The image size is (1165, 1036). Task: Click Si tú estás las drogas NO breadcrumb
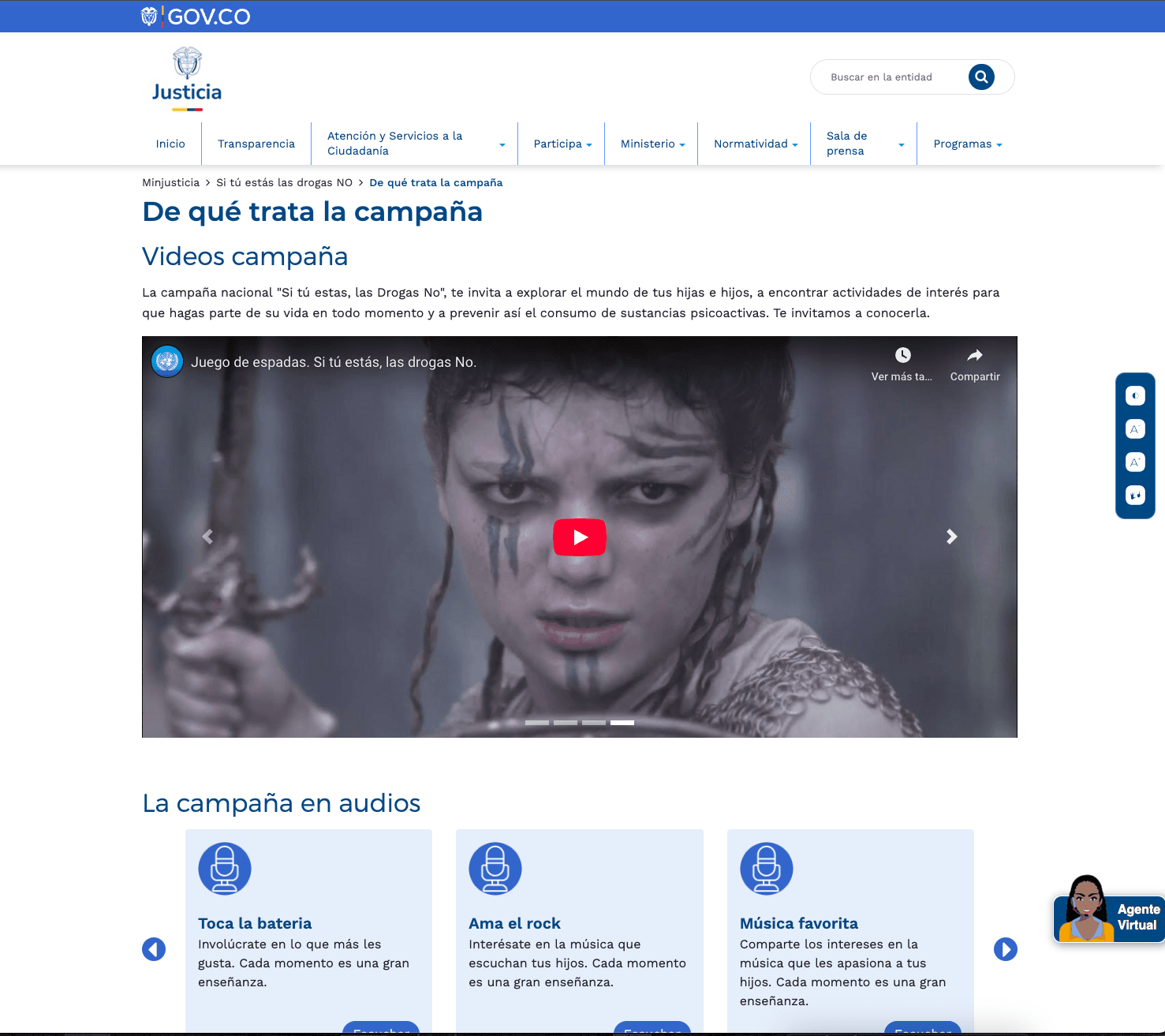tap(284, 182)
